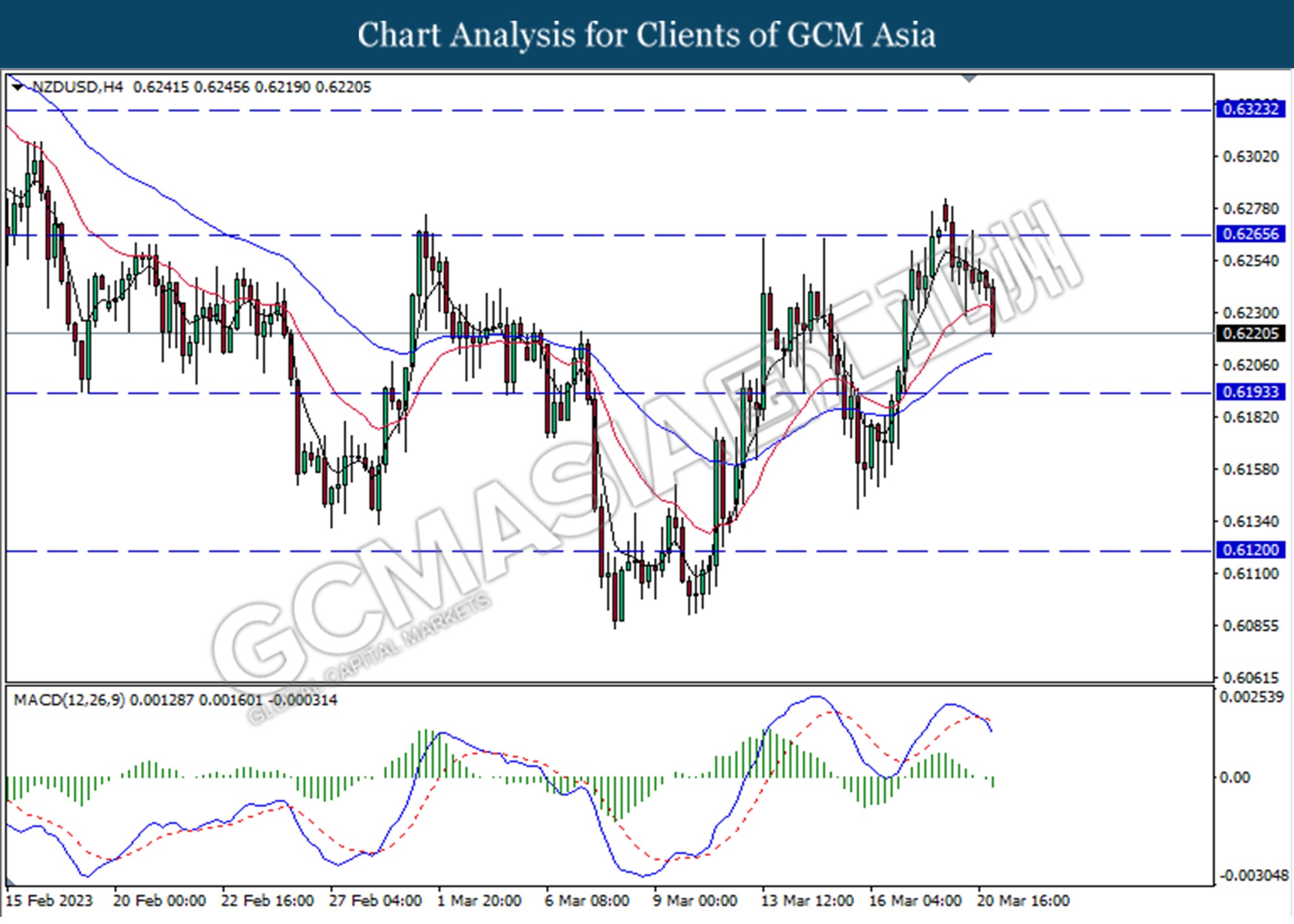Click the MACD scale zero value 0.00
The image size is (1294, 924).
1234,777
